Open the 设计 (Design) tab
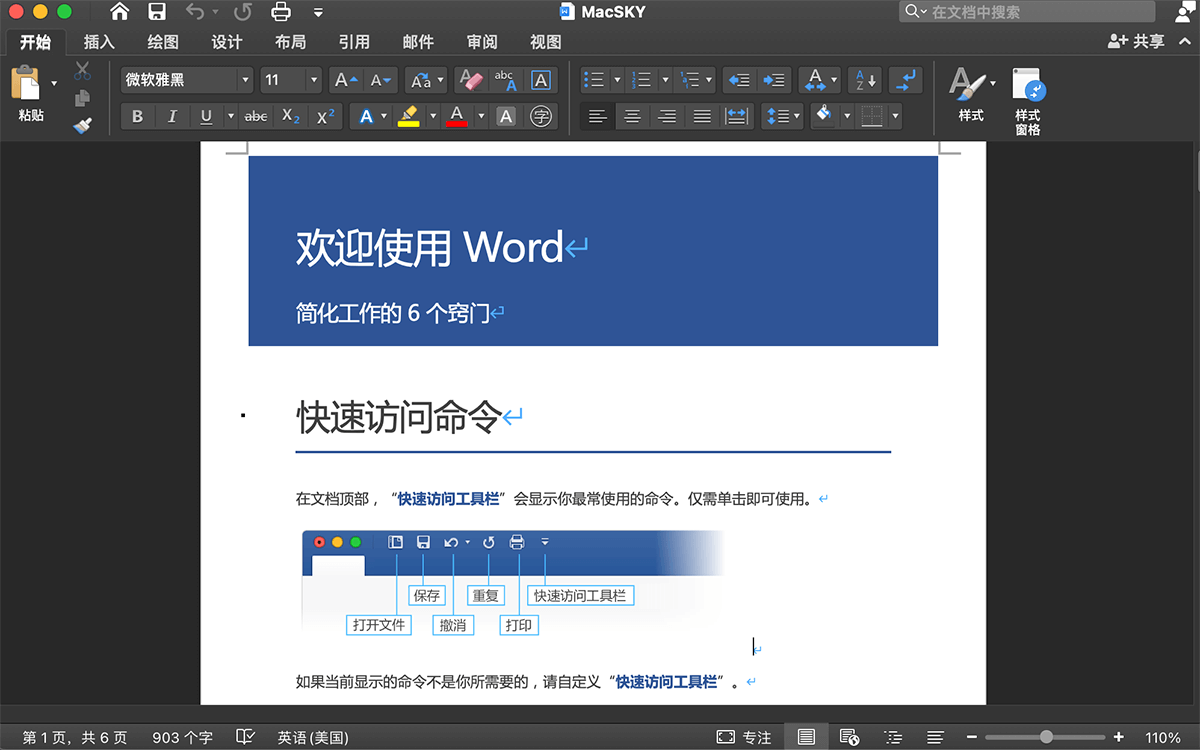This screenshot has width=1200, height=750. click(227, 42)
